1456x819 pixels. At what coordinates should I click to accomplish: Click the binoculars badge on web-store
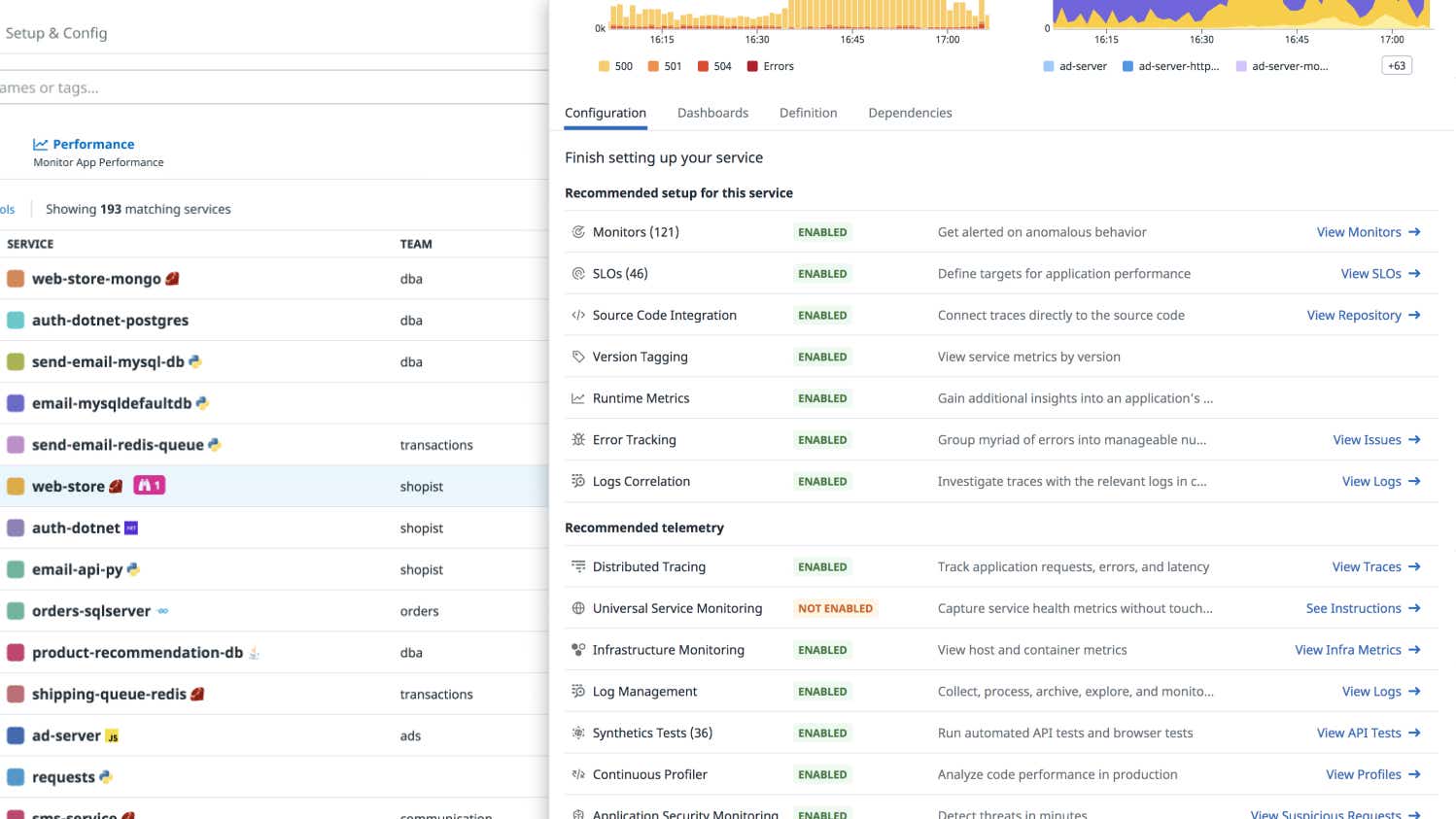149,486
